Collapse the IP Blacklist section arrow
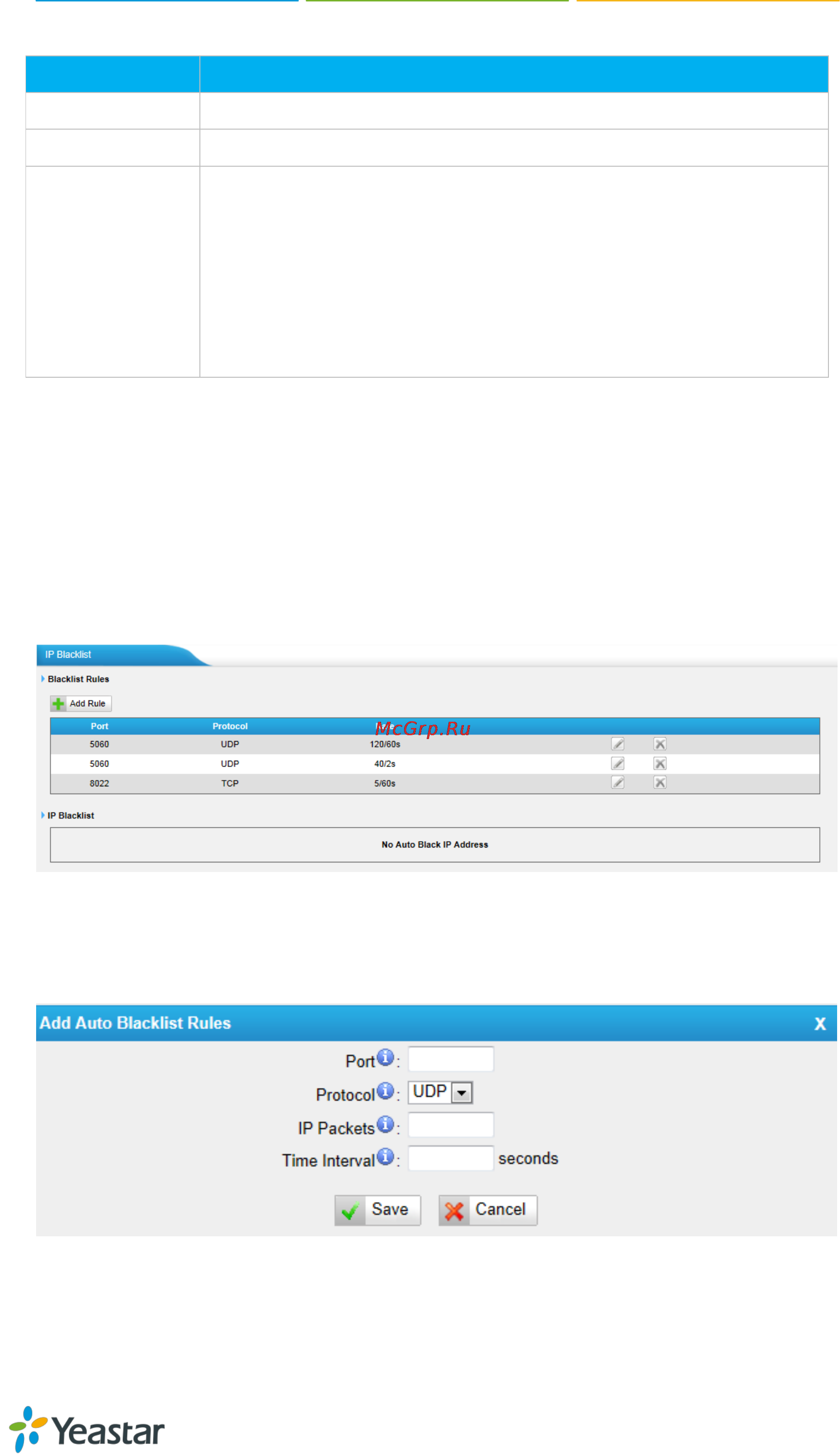The height and width of the screenshot is (1456, 840). click(x=43, y=815)
